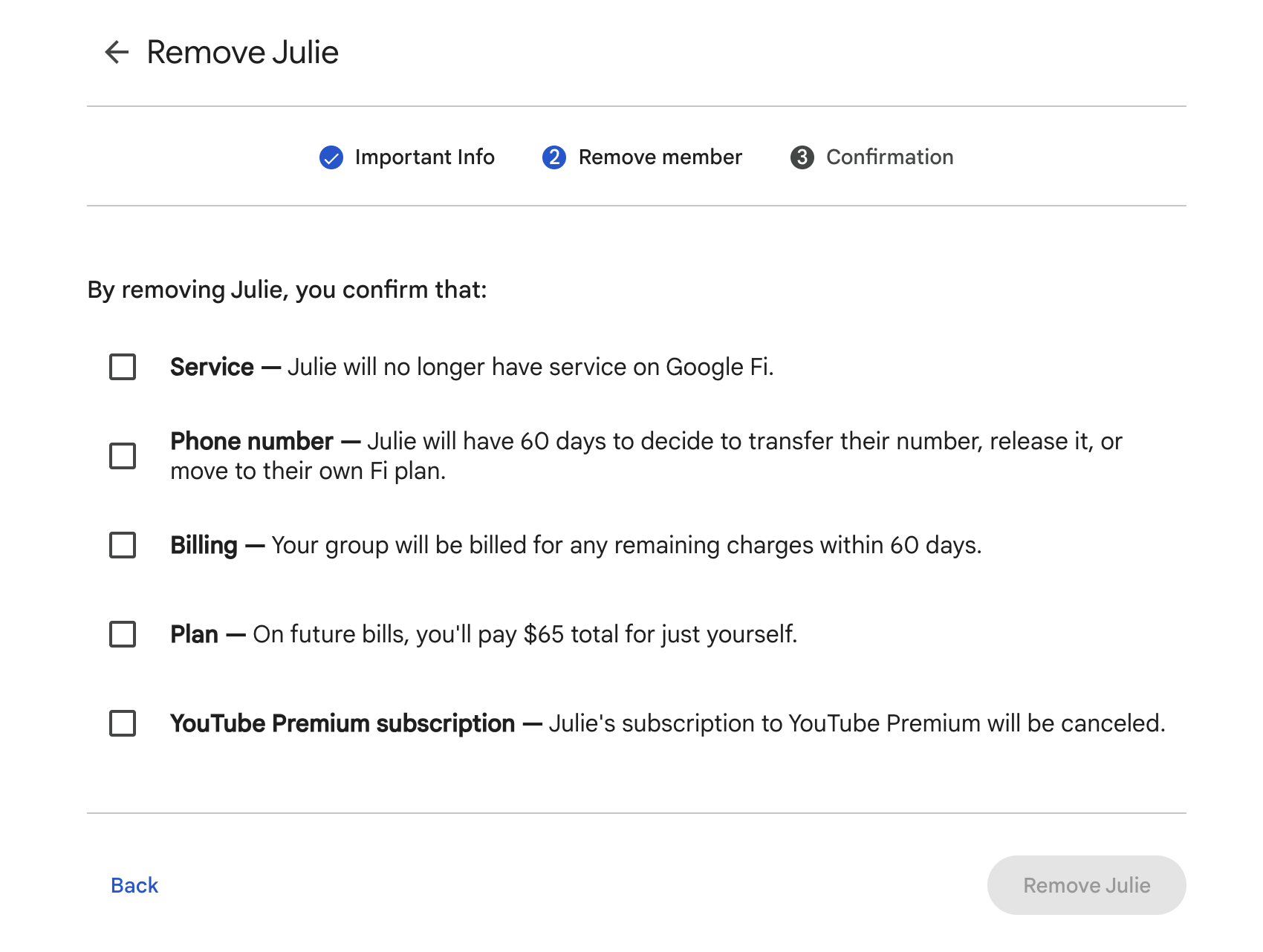Screen dimensions: 1263x952
Task: Select the Remove member step label
Action: (x=660, y=157)
